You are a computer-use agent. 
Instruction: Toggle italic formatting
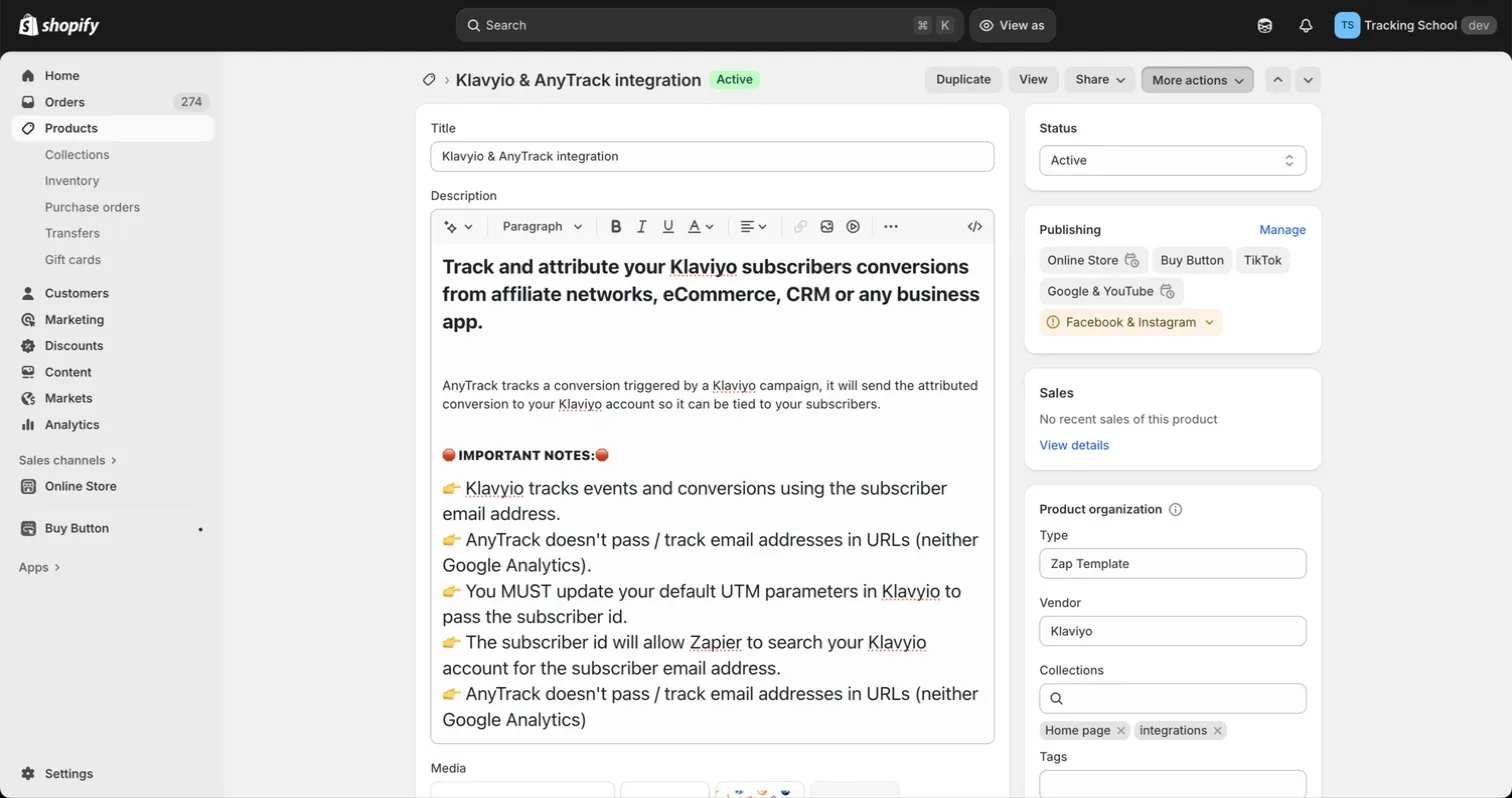pyautogui.click(x=642, y=227)
